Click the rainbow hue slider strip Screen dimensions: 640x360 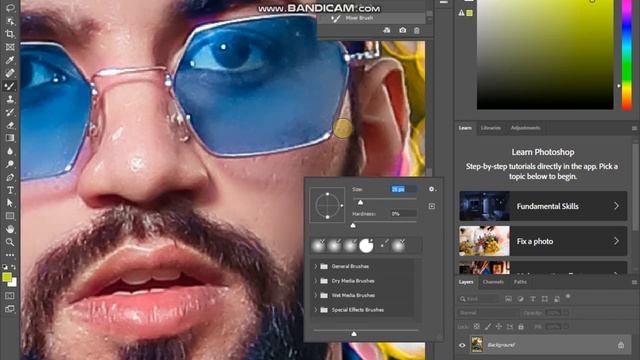pos(627,55)
